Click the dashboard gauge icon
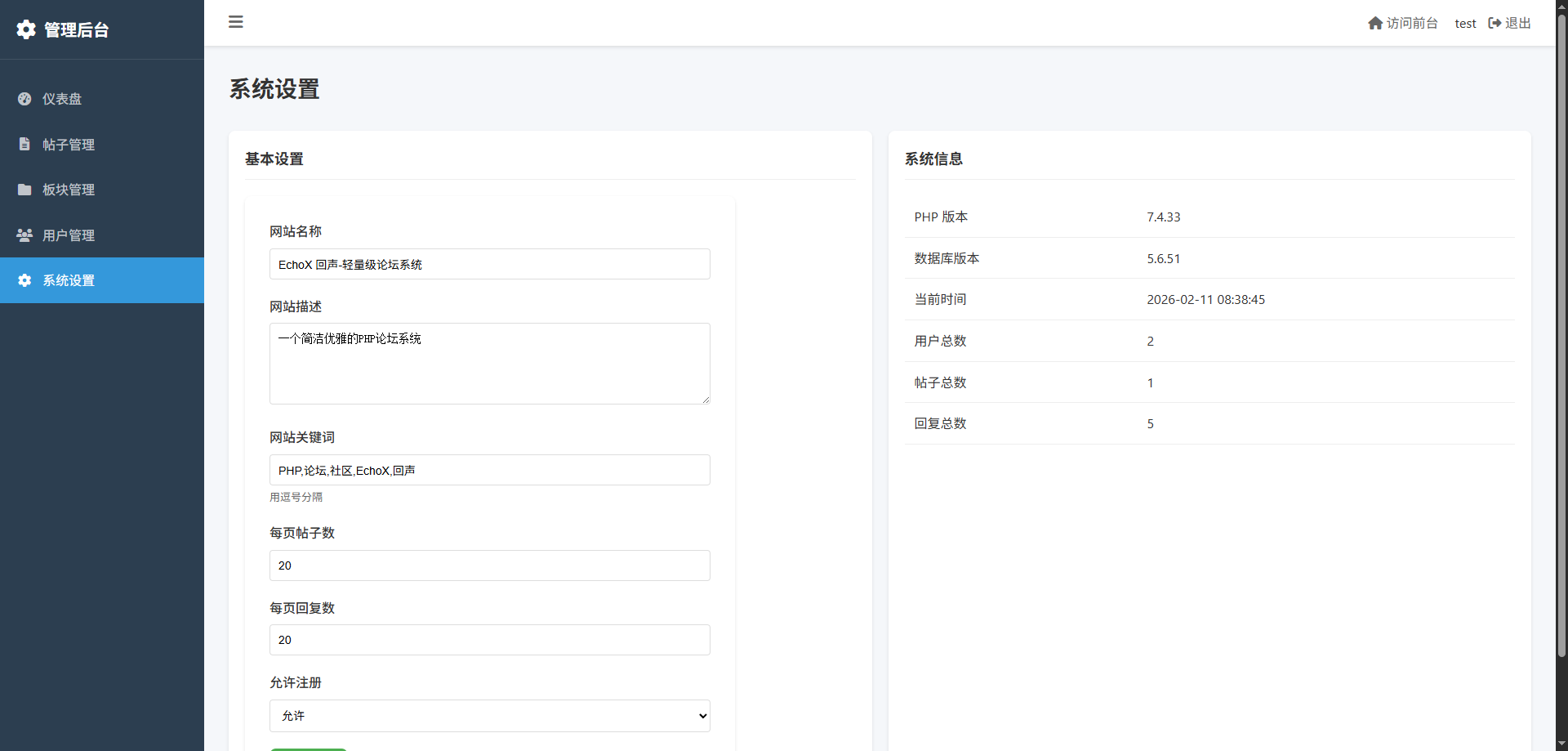This screenshot has width=1568, height=751. [x=24, y=99]
